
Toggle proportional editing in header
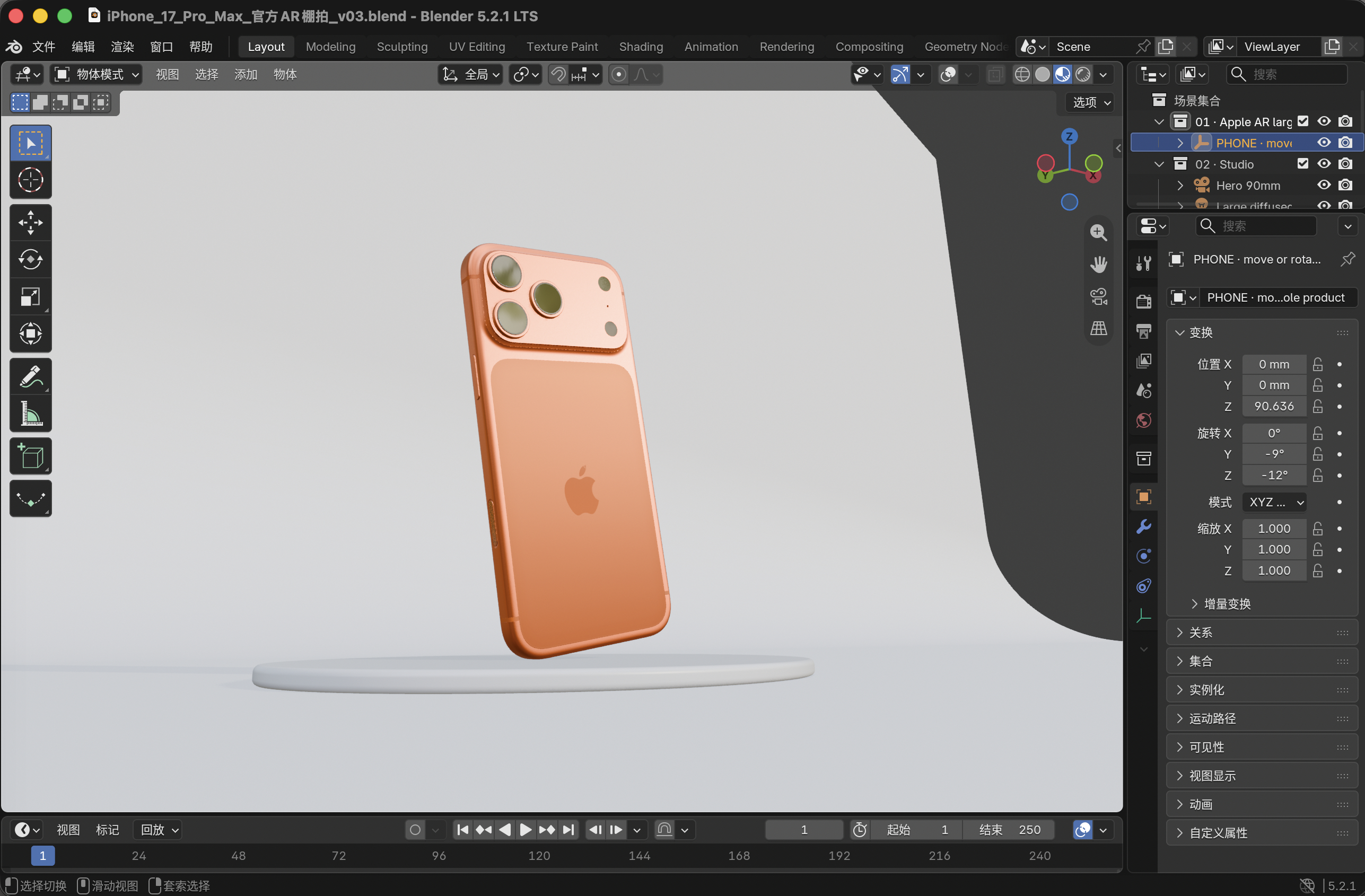[x=618, y=75]
